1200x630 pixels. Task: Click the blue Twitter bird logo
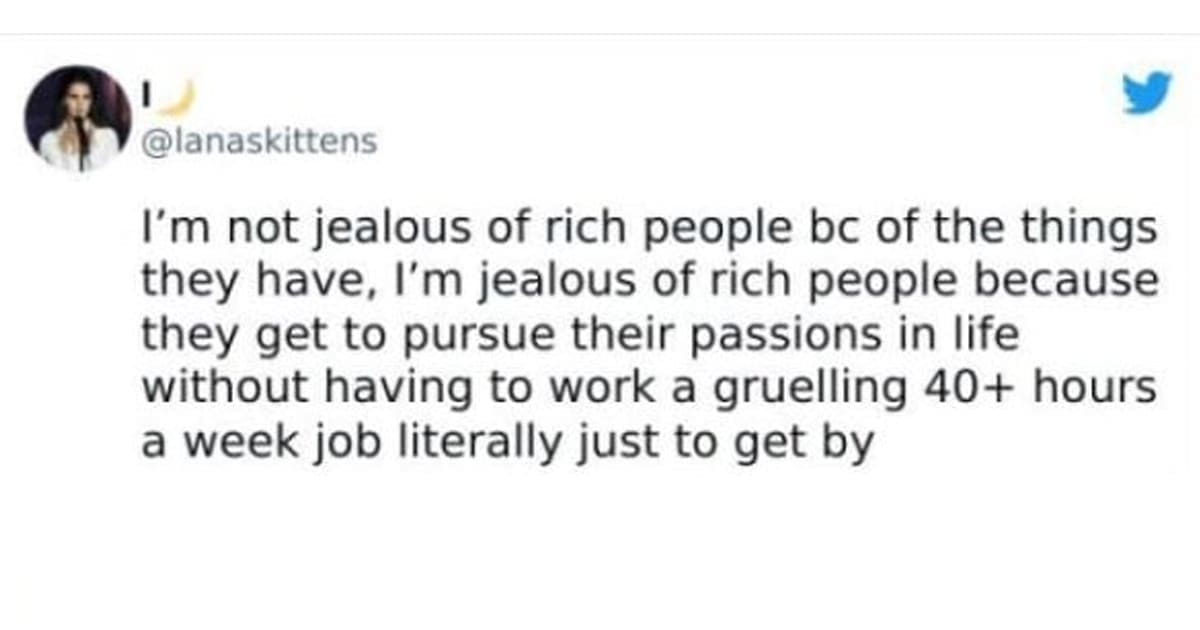click(x=1146, y=93)
